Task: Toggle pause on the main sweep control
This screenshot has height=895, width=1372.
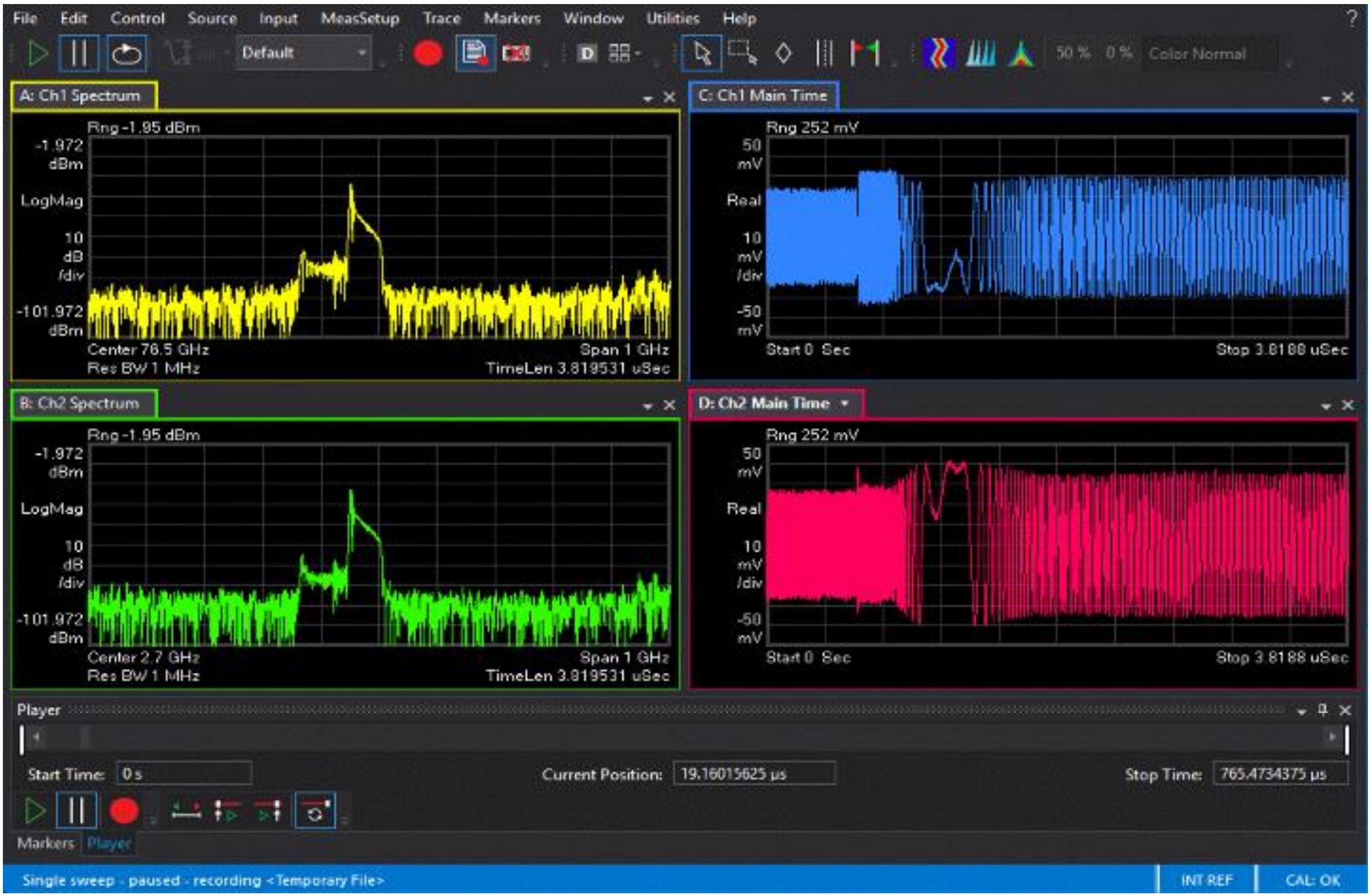Action: (79, 53)
